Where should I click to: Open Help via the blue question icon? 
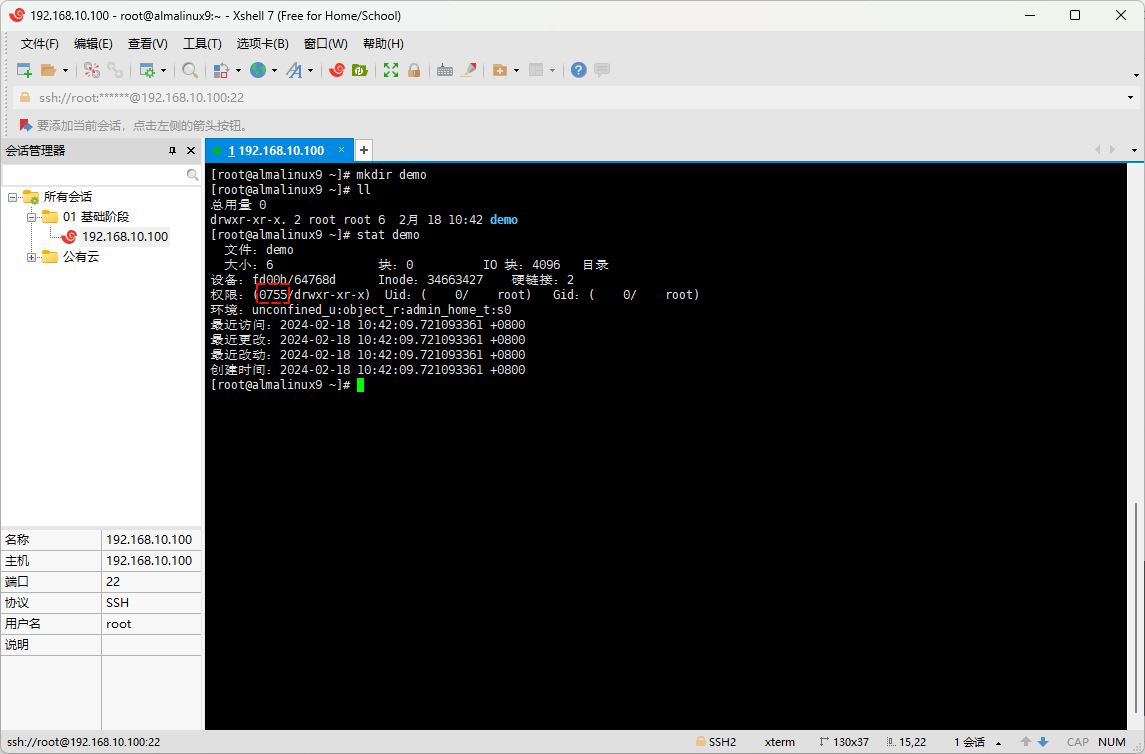tap(578, 70)
